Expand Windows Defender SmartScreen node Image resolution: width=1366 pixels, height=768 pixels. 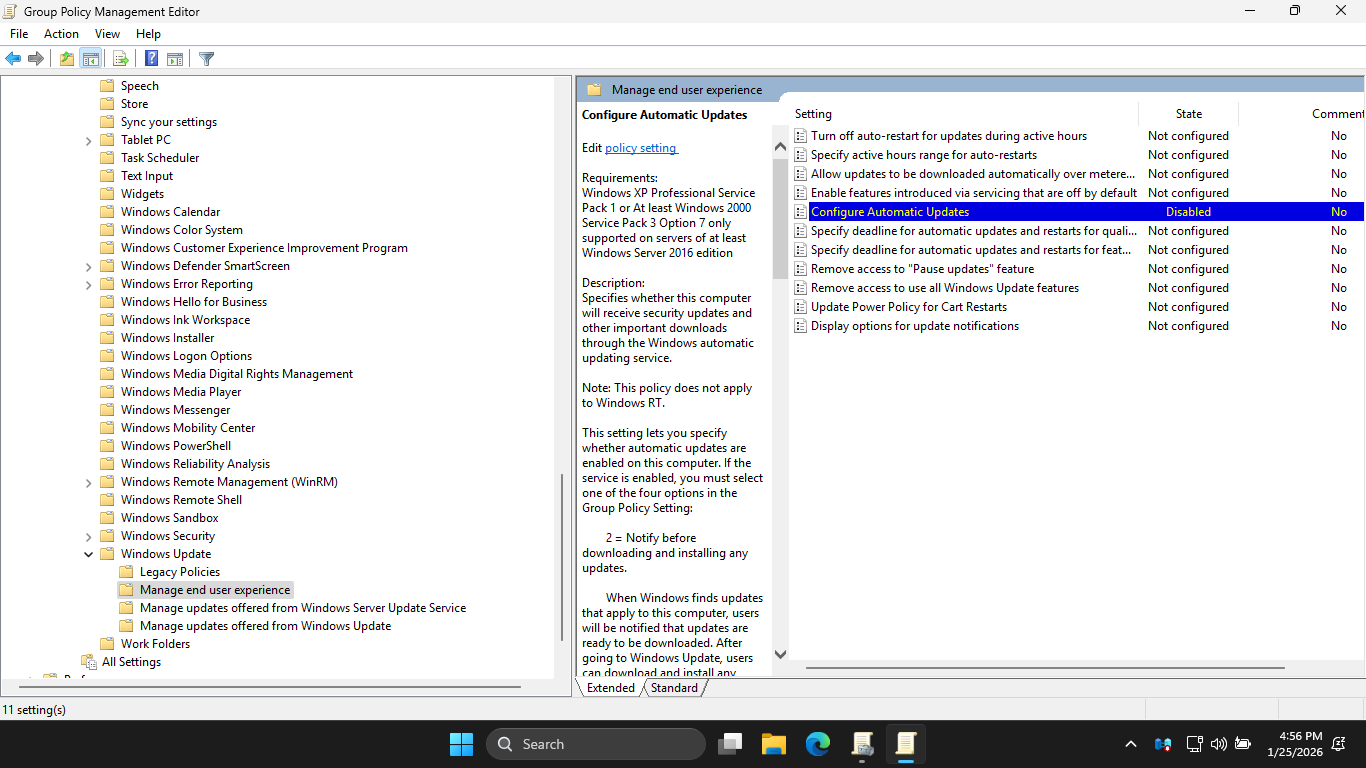89,267
